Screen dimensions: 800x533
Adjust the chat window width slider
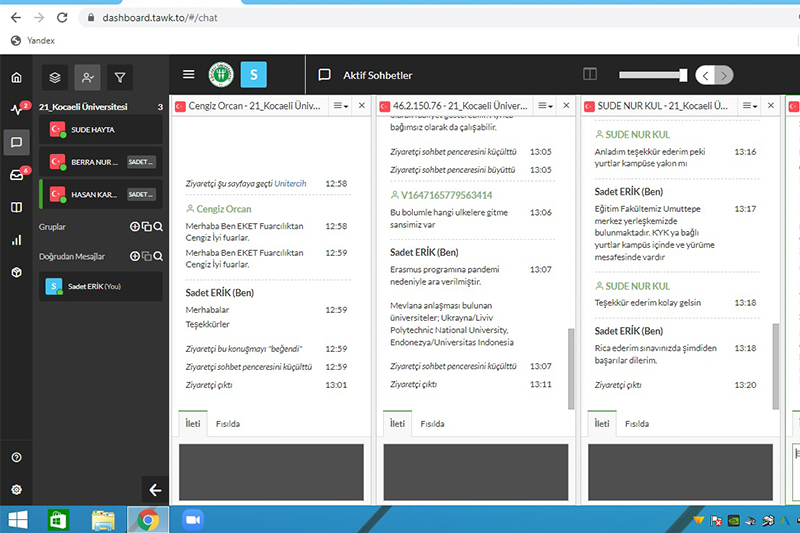[x=683, y=75]
